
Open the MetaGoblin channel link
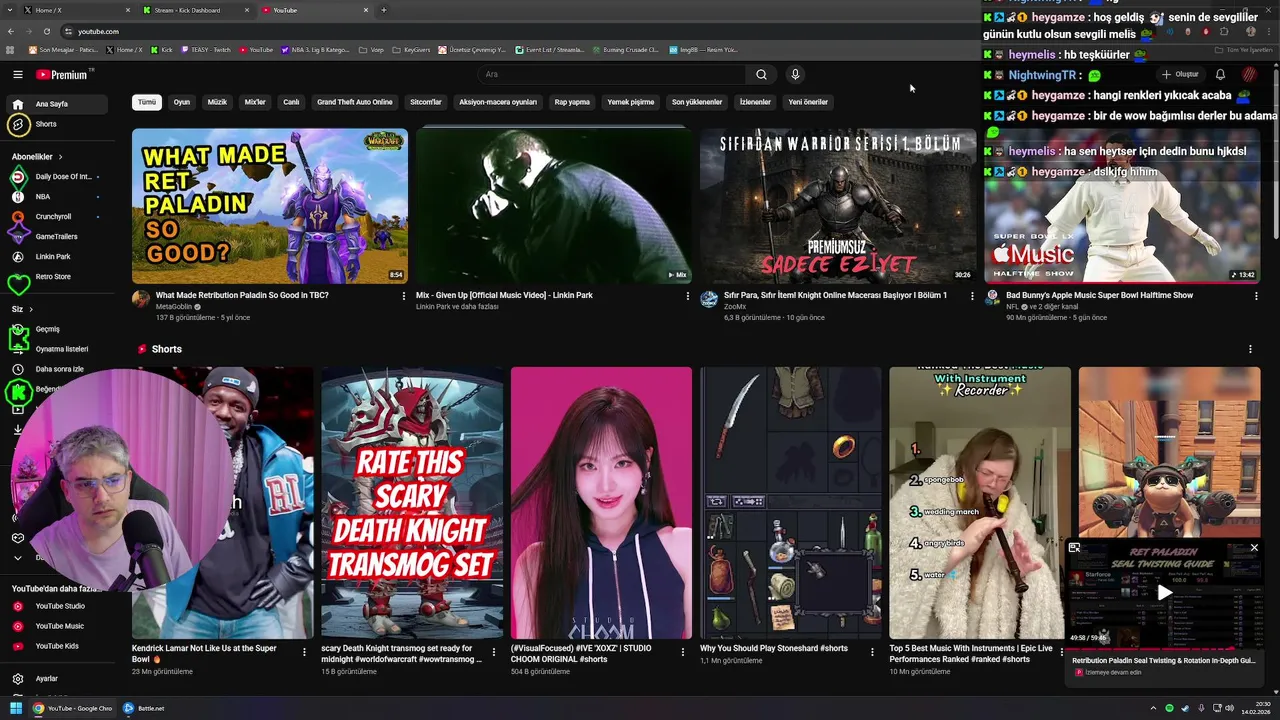click(x=174, y=307)
